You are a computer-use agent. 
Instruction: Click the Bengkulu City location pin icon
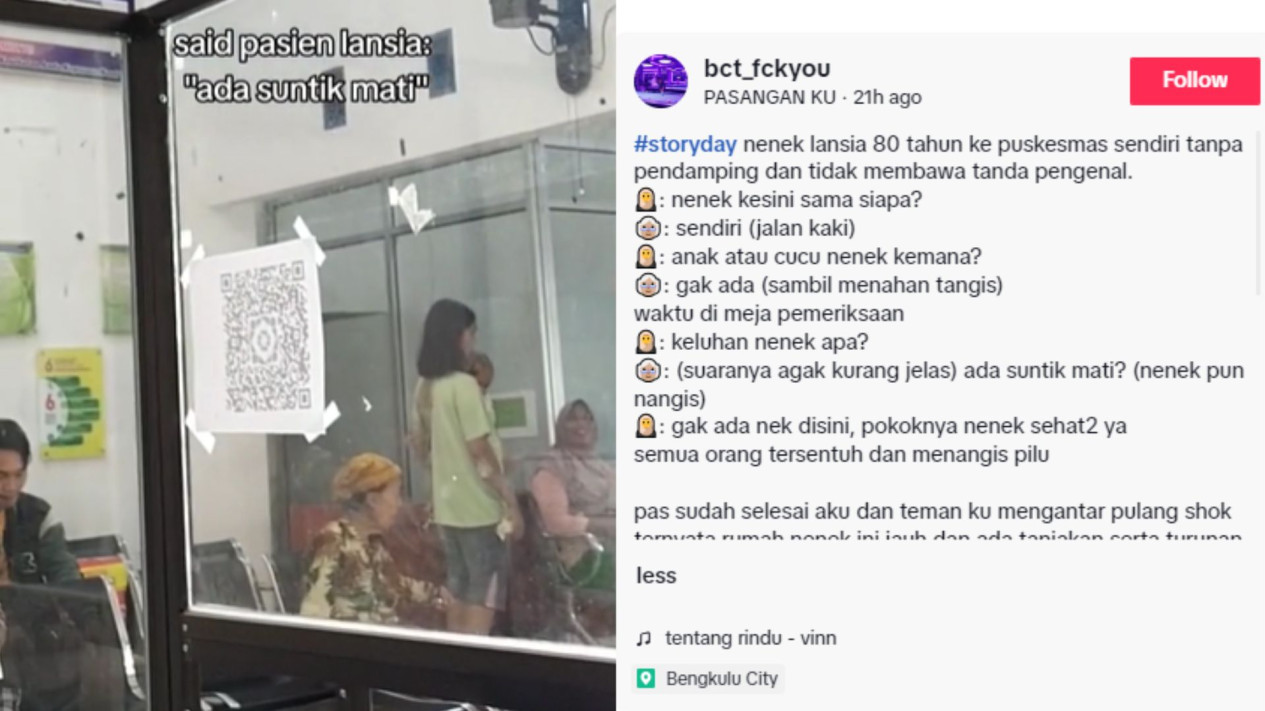[646, 679]
